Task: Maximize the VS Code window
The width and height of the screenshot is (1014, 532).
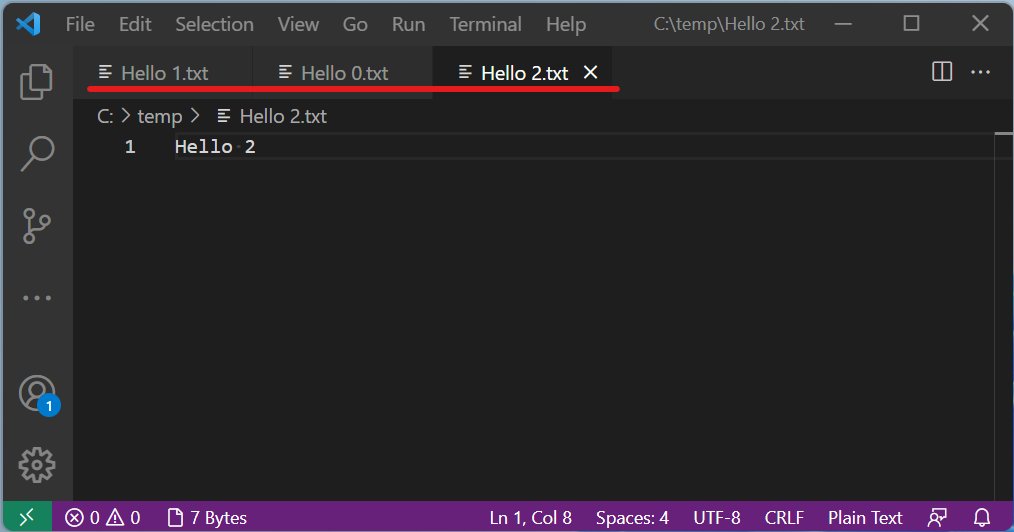Action: click(x=911, y=24)
